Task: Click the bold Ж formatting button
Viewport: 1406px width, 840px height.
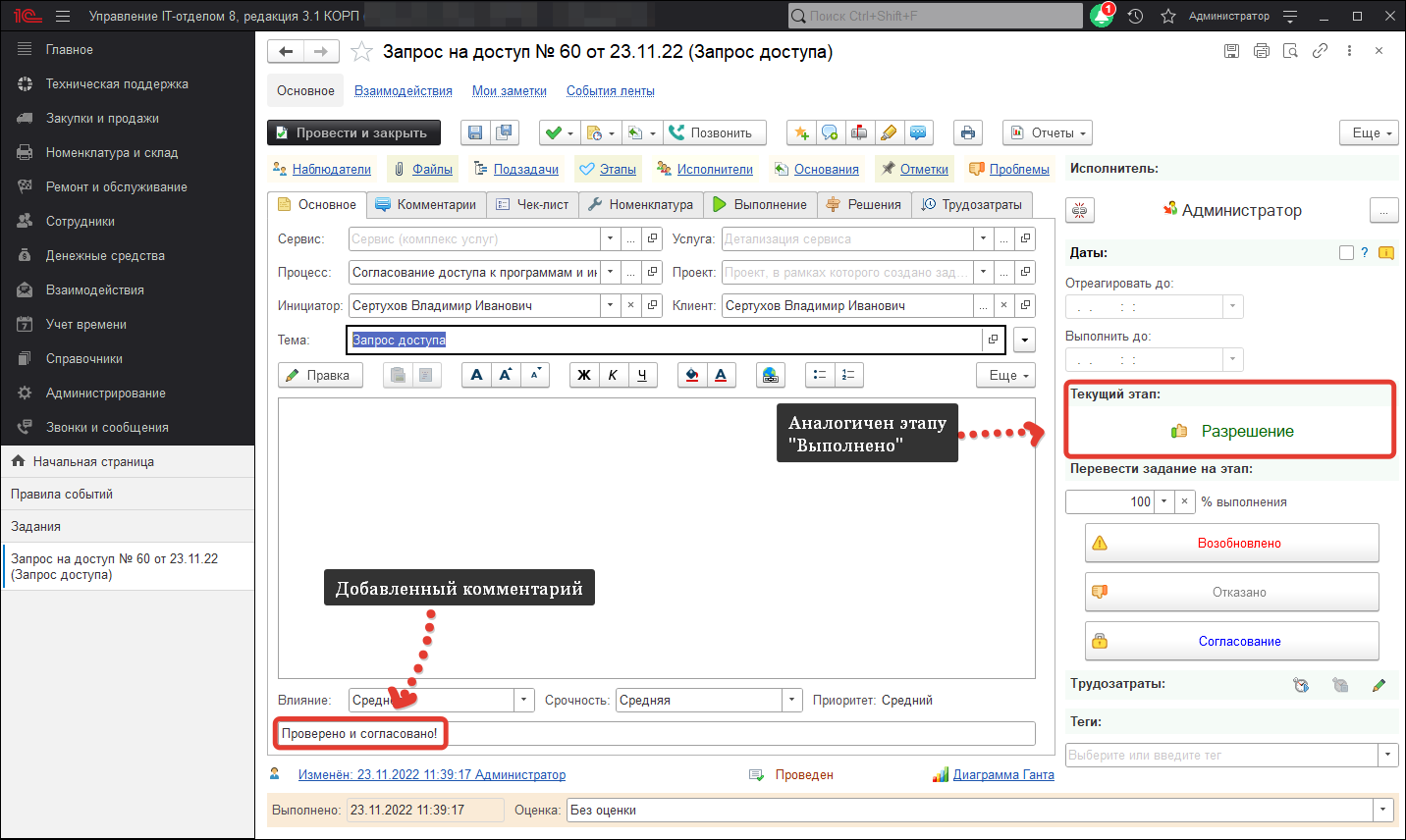Action: pyautogui.click(x=584, y=375)
